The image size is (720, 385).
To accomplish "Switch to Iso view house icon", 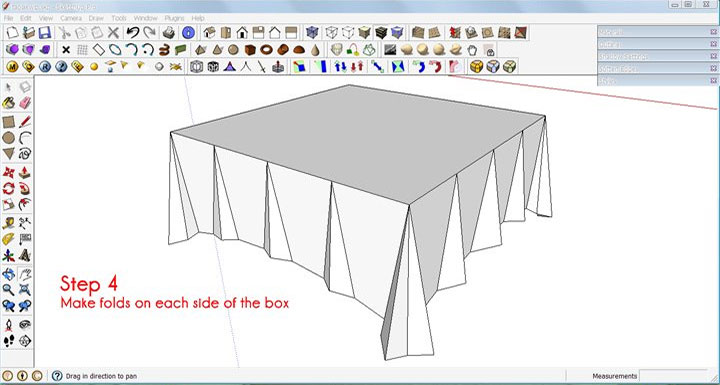I will [209, 33].
